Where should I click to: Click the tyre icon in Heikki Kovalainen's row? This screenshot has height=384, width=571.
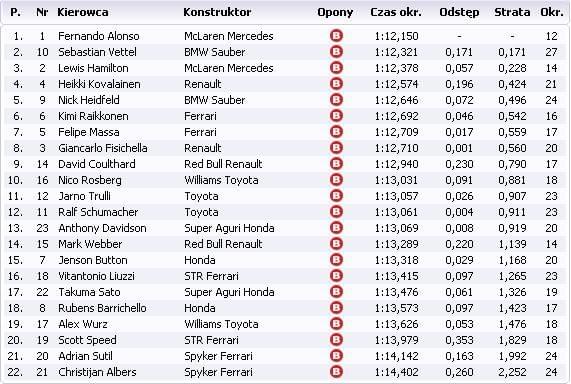tap(336, 84)
